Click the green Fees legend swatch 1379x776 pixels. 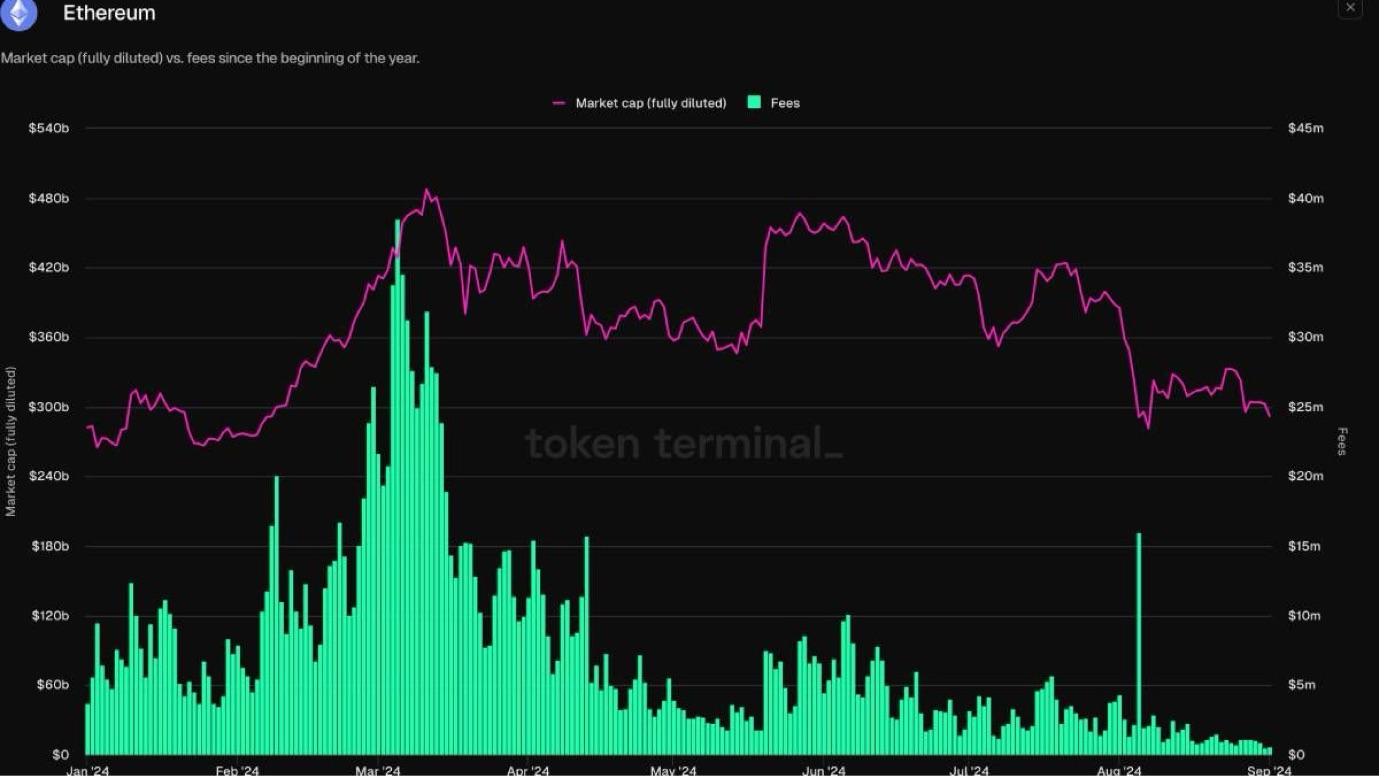(x=755, y=103)
